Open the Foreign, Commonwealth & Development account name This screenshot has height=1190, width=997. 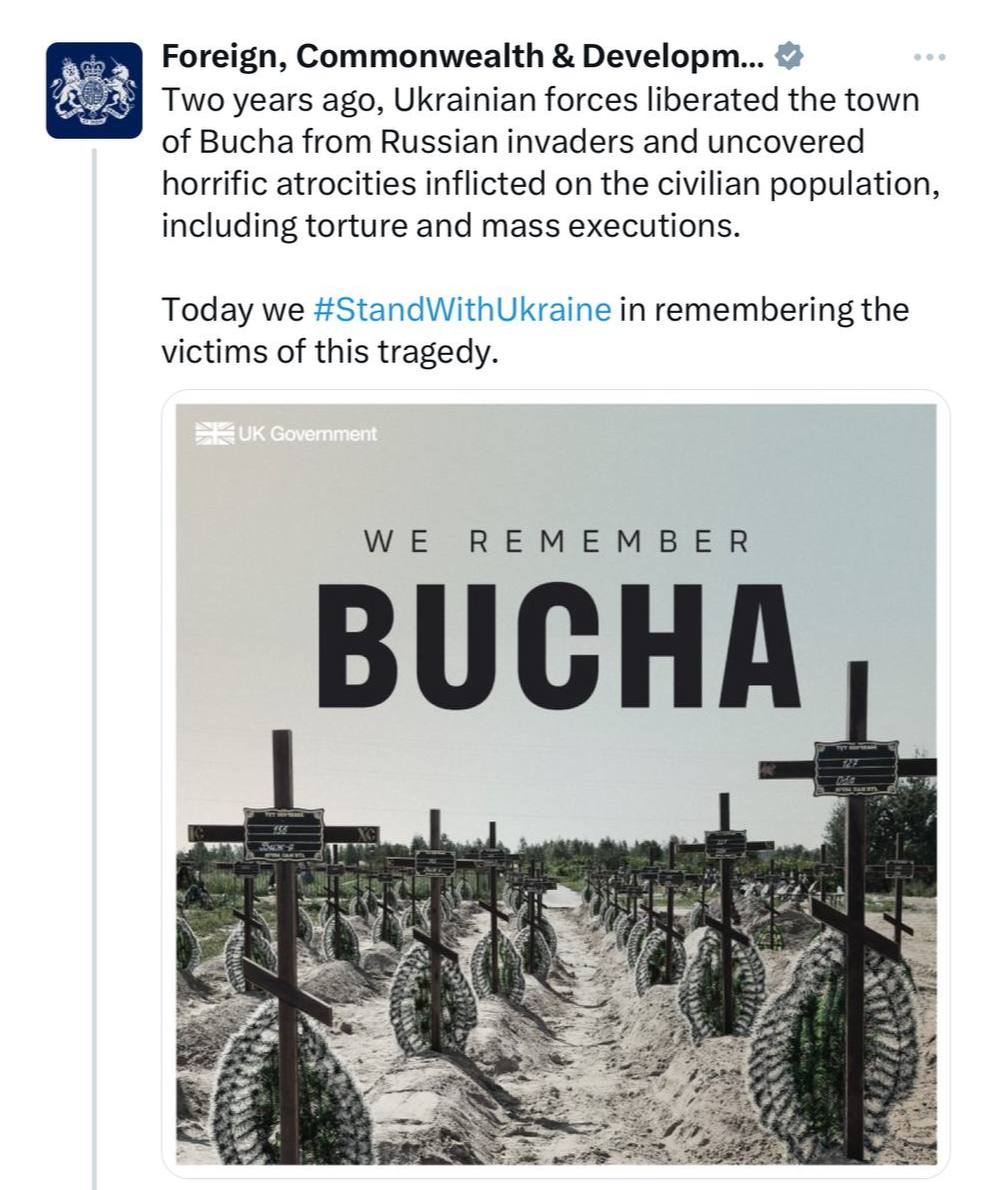[x=462, y=57]
